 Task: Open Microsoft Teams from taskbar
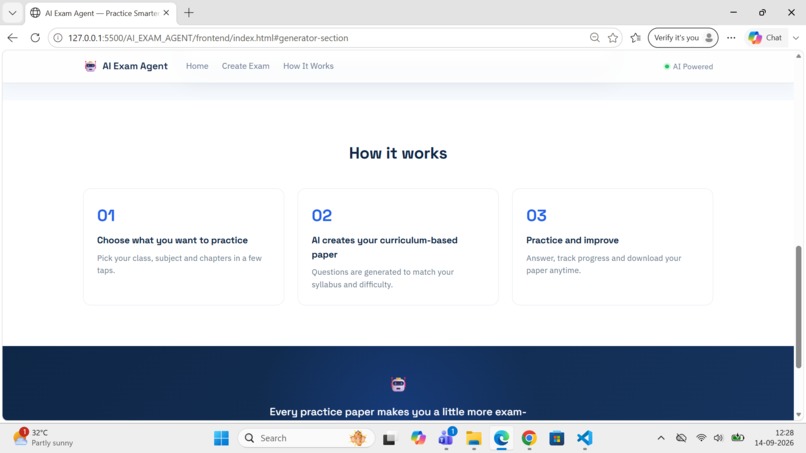pos(446,438)
